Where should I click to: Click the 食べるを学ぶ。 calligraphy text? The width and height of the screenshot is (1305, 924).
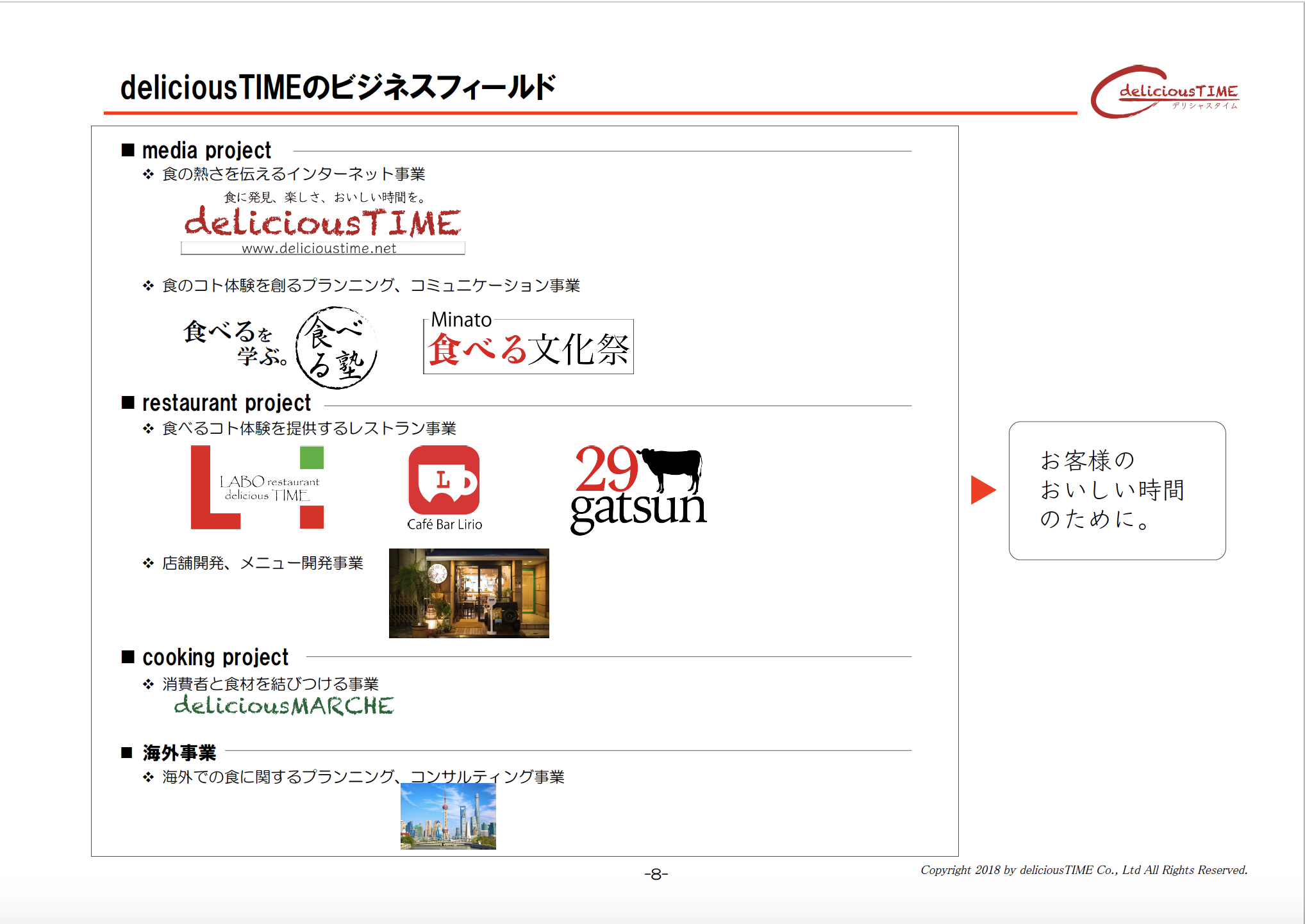coord(235,342)
